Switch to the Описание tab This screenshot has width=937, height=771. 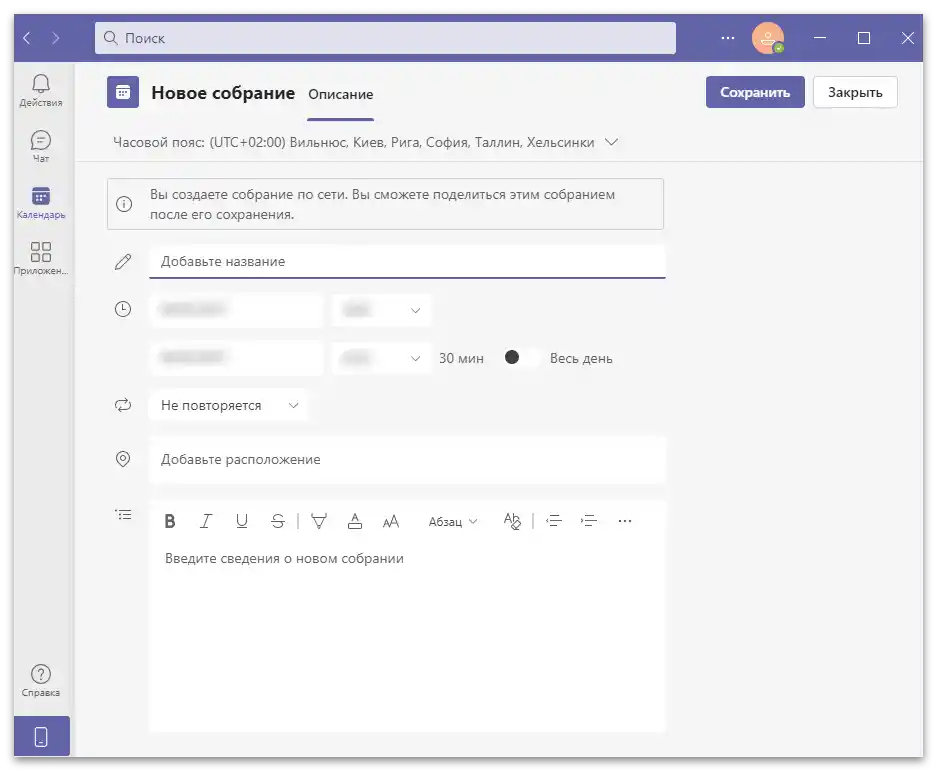point(341,94)
